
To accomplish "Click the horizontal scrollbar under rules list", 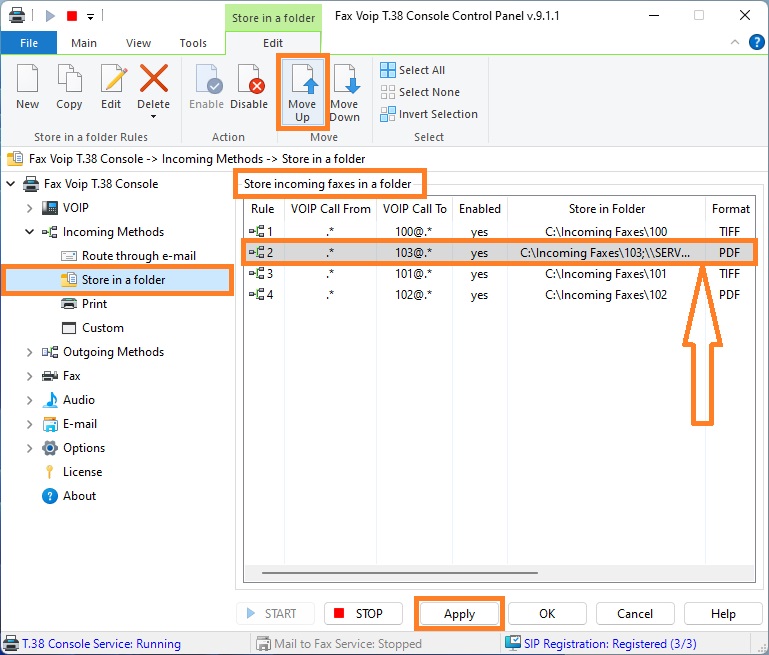I will pyautogui.click(x=400, y=572).
